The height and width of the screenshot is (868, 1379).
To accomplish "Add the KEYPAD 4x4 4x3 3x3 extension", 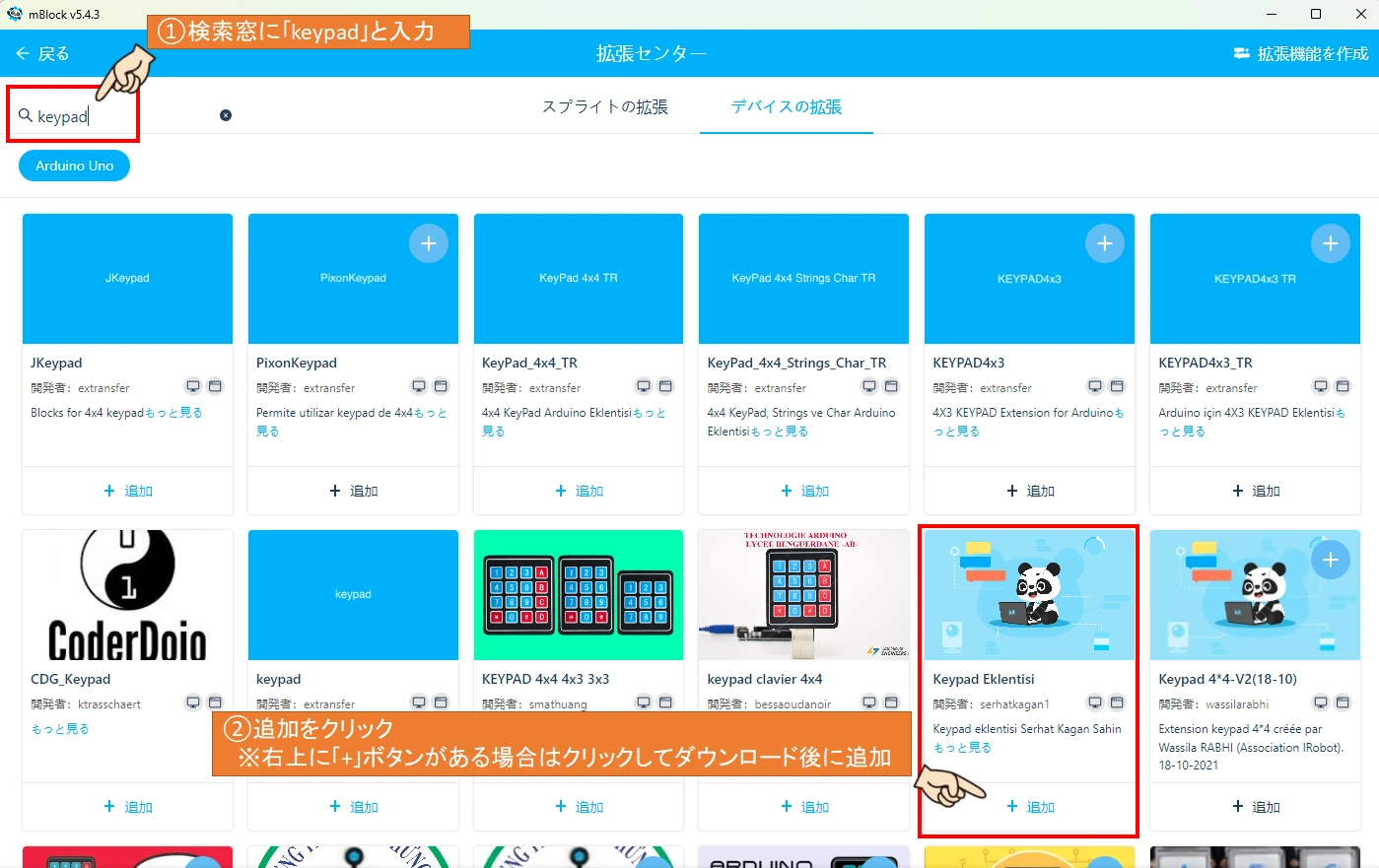I will (x=579, y=807).
